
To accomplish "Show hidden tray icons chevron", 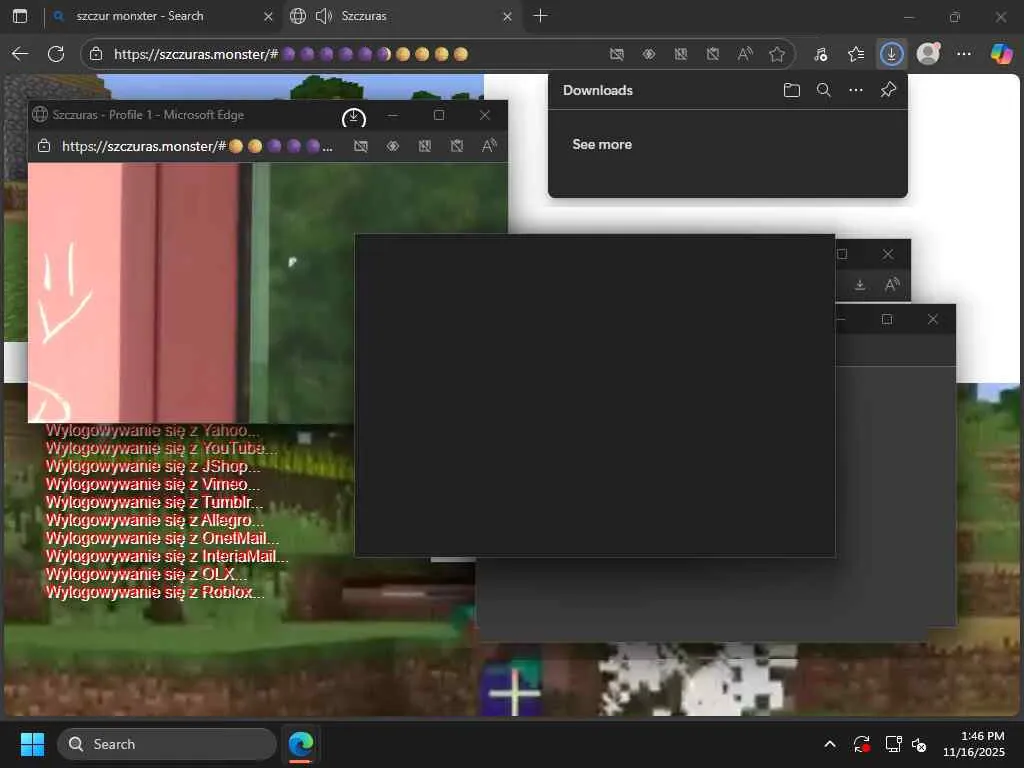I will point(829,744).
